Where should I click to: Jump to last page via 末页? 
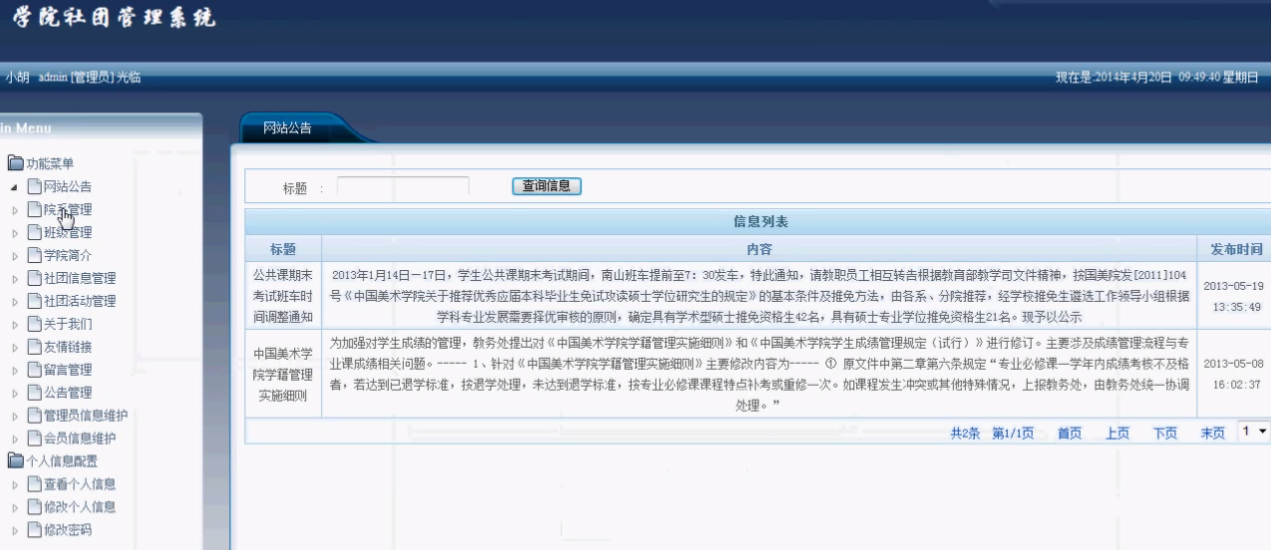click(1212, 433)
